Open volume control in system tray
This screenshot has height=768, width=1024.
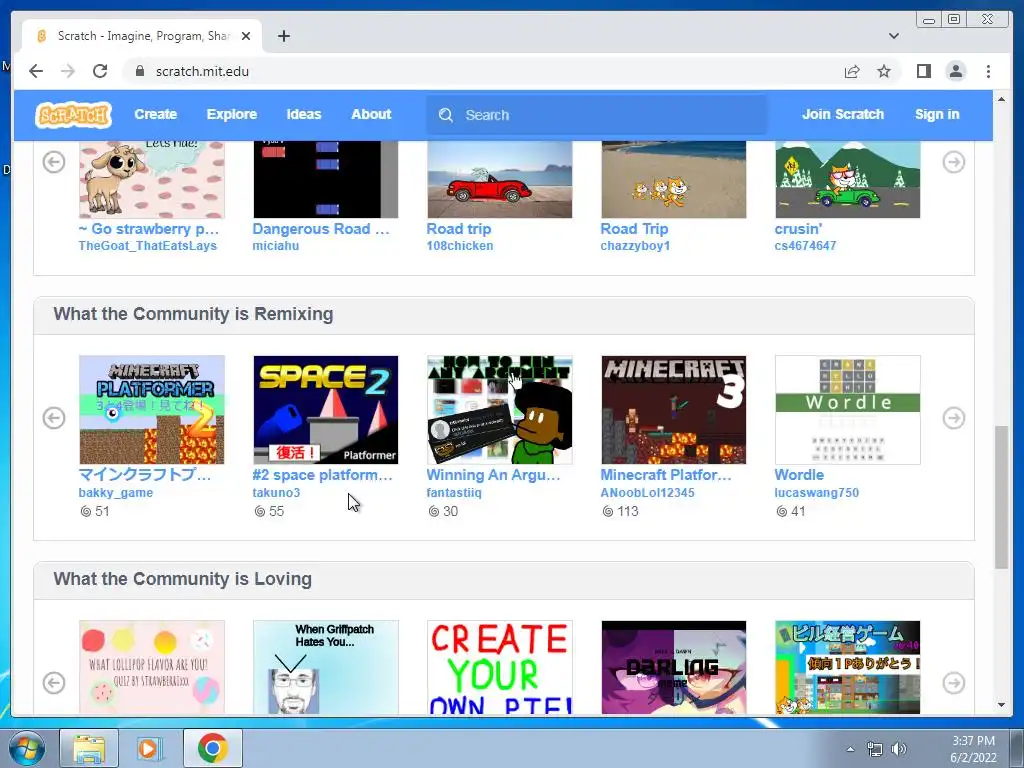pos(899,749)
